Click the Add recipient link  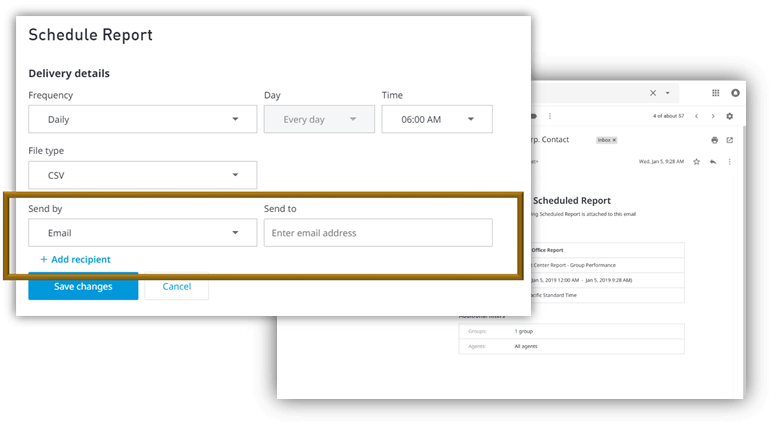tap(75, 259)
